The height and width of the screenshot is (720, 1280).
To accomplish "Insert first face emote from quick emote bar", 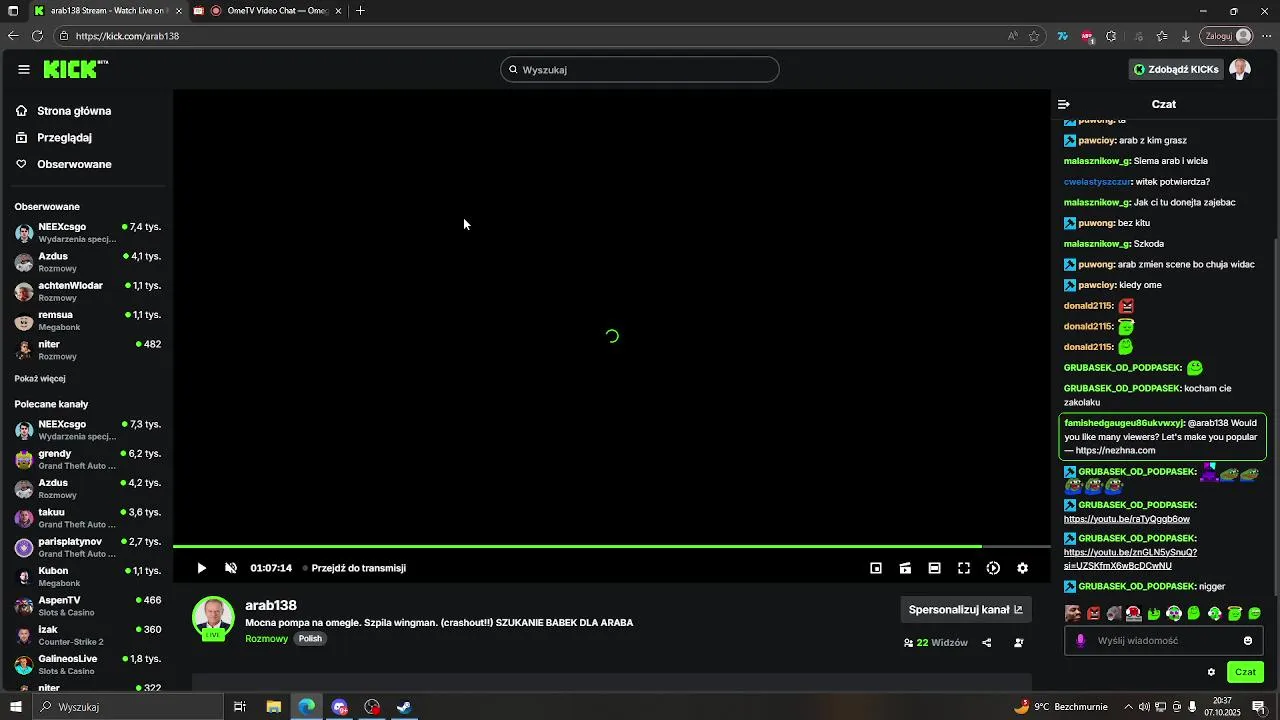I will click(x=1073, y=614).
